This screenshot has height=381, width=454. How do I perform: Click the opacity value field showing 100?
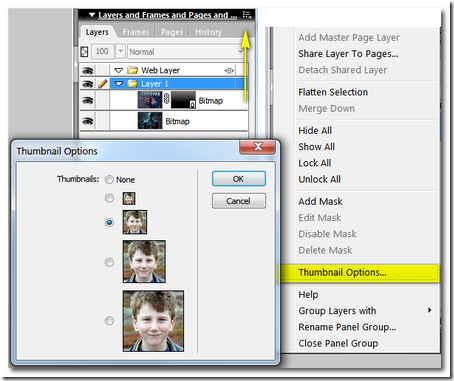[102, 52]
